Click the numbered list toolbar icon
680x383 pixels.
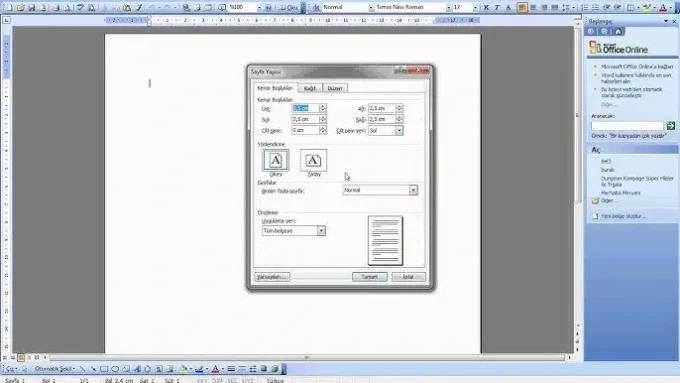click(585, 7)
